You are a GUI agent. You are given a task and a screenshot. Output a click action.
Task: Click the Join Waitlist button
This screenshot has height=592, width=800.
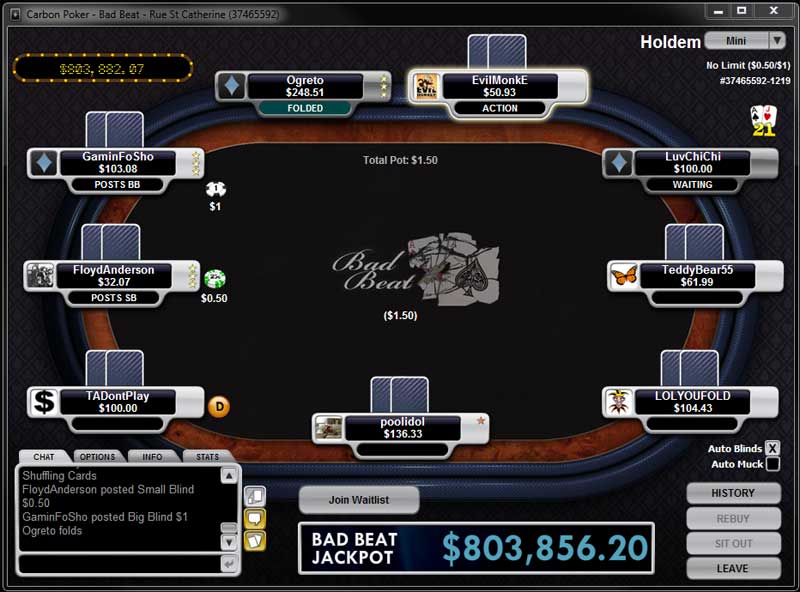[359, 500]
